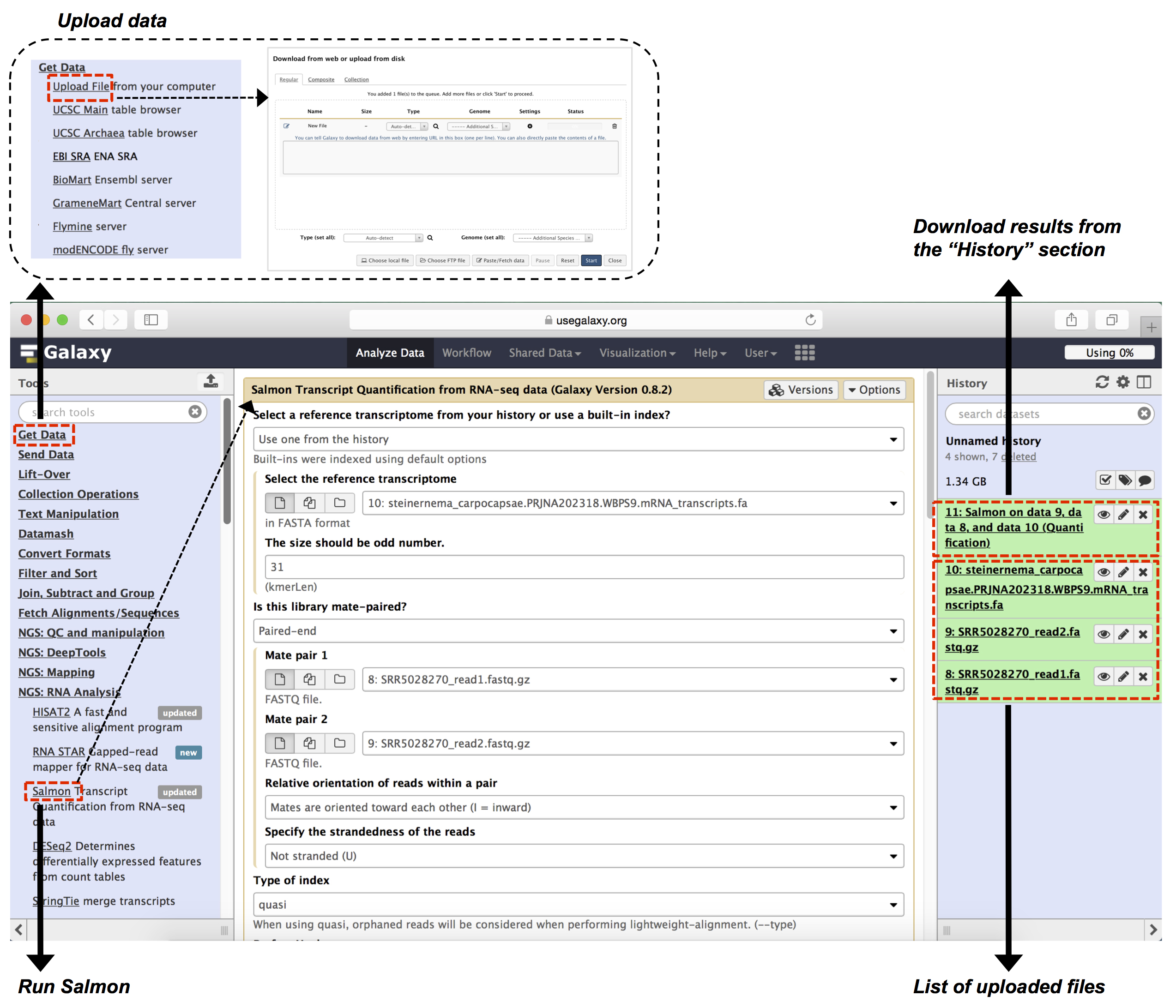
Task: Open the HISAT2 tool link
Action: coord(51,712)
